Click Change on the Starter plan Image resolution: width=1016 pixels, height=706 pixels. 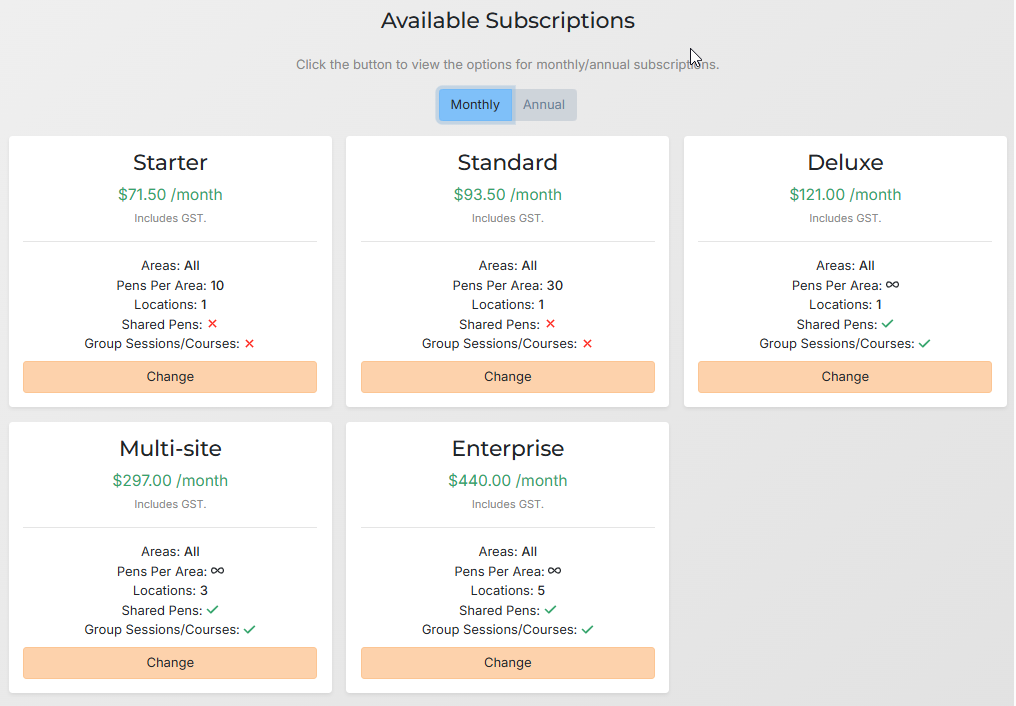coord(169,377)
